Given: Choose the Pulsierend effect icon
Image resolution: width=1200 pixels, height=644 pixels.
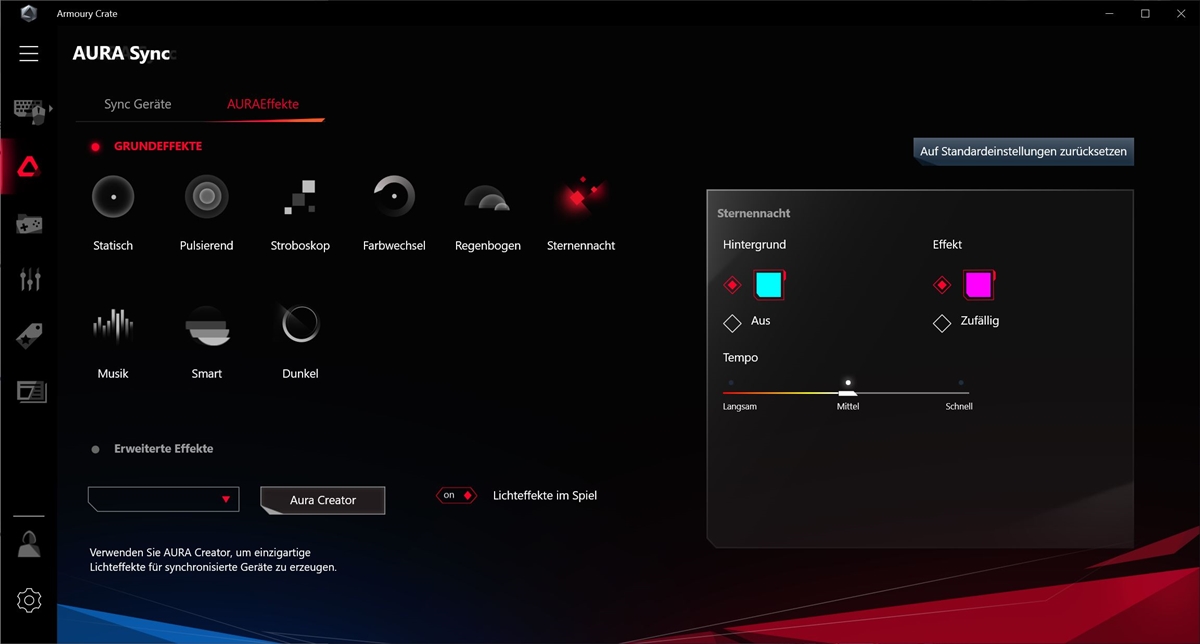Looking at the screenshot, I should coord(207,197).
